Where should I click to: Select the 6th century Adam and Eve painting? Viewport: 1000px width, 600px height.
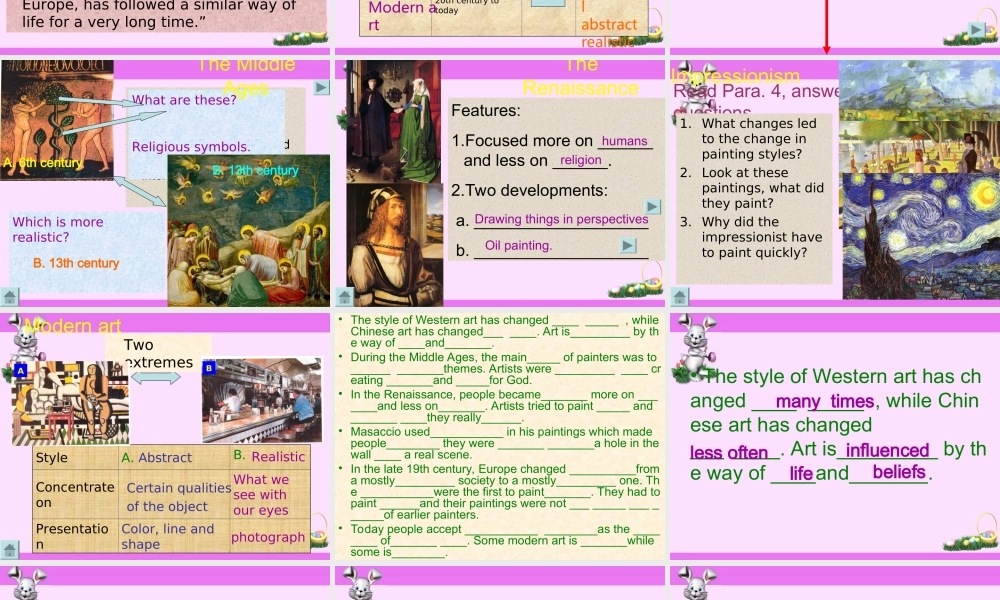point(57,119)
